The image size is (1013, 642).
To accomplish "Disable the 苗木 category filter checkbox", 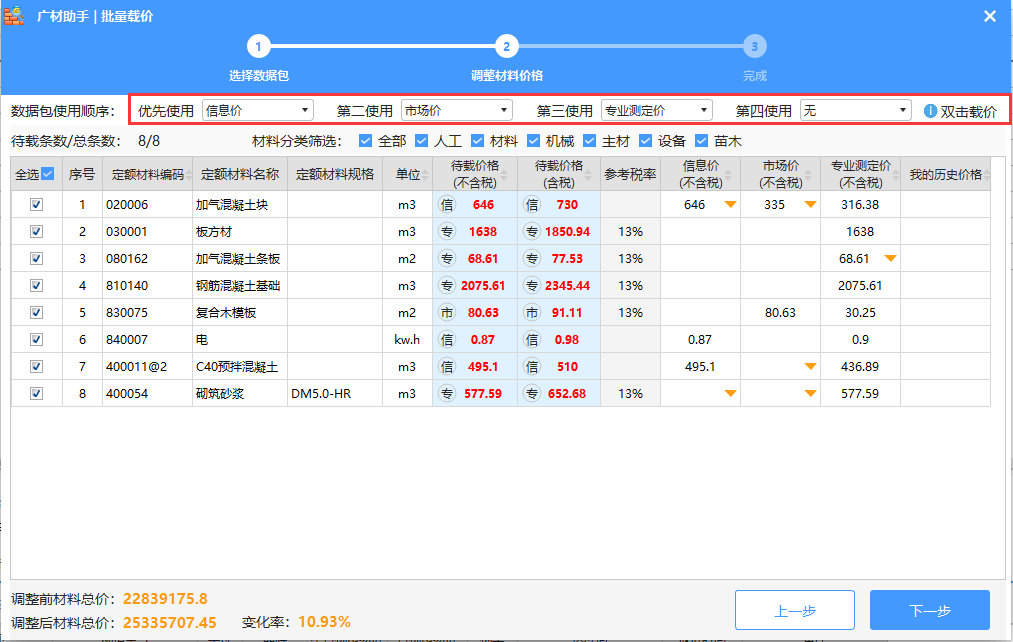I will [x=701, y=141].
